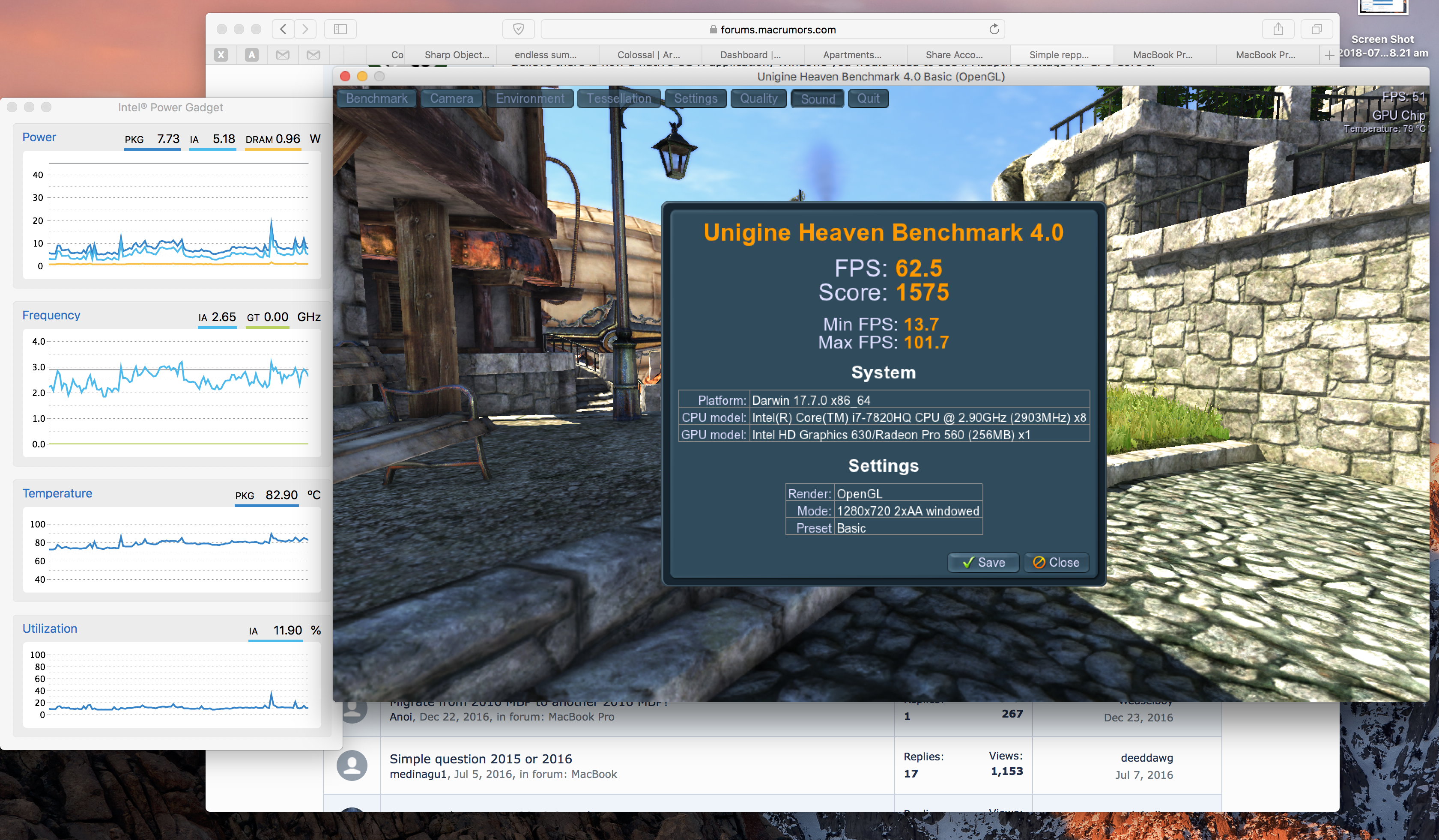Open thread Simple question 2015 or 2016
The image size is (1439, 840).
click(481, 759)
